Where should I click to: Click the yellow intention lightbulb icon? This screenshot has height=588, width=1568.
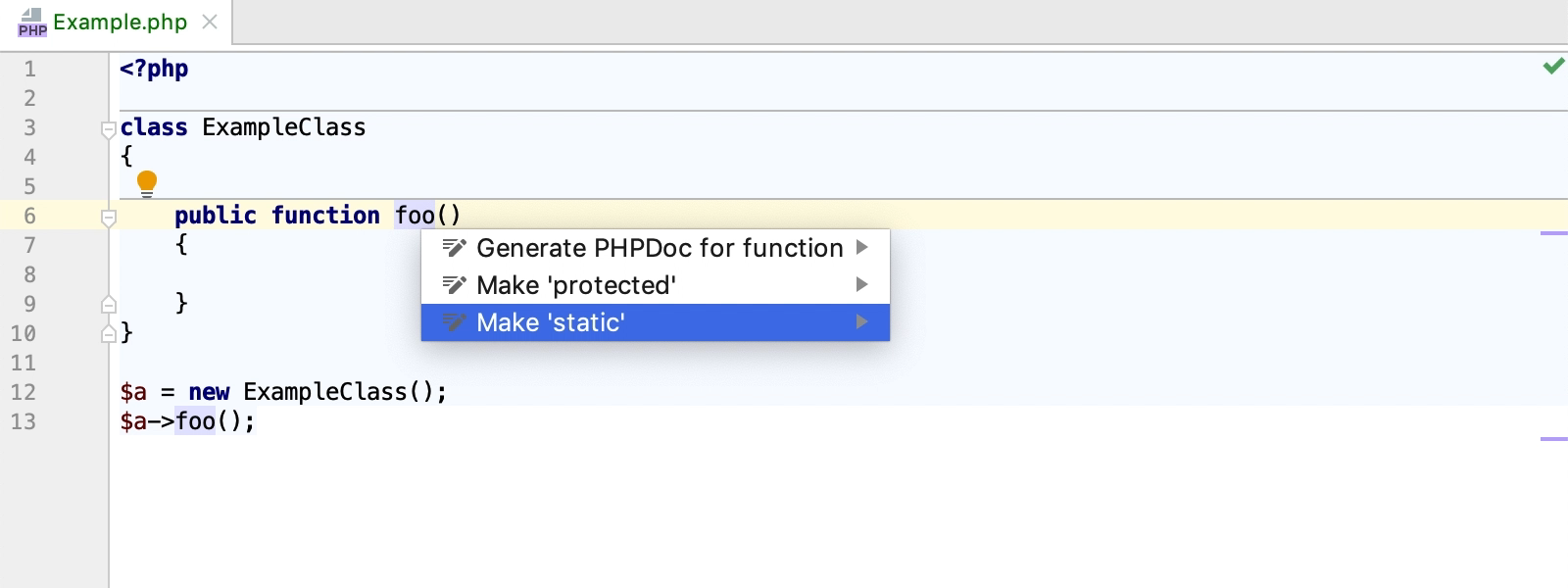[x=147, y=183]
